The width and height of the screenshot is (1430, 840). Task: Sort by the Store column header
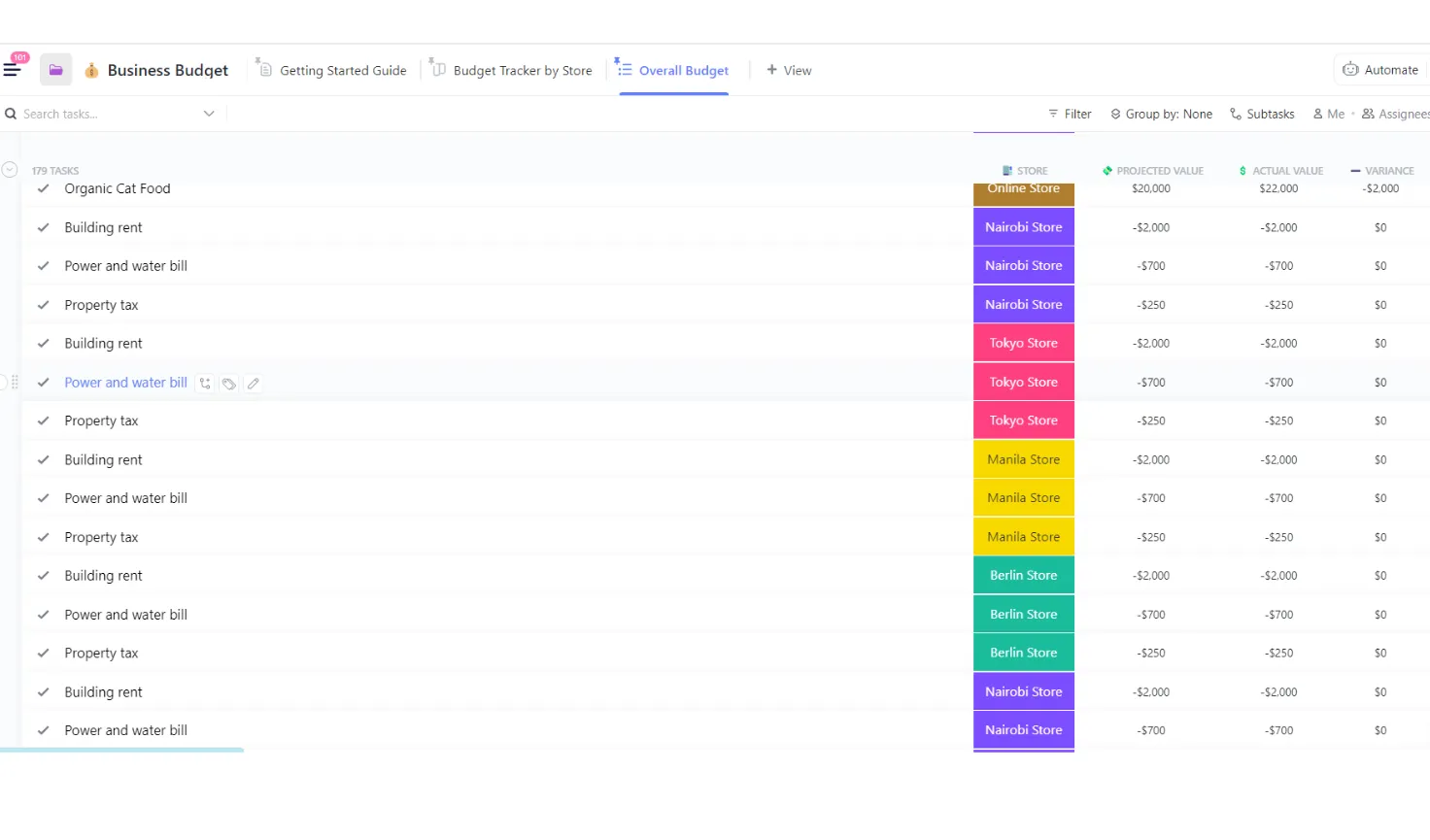tap(1025, 171)
